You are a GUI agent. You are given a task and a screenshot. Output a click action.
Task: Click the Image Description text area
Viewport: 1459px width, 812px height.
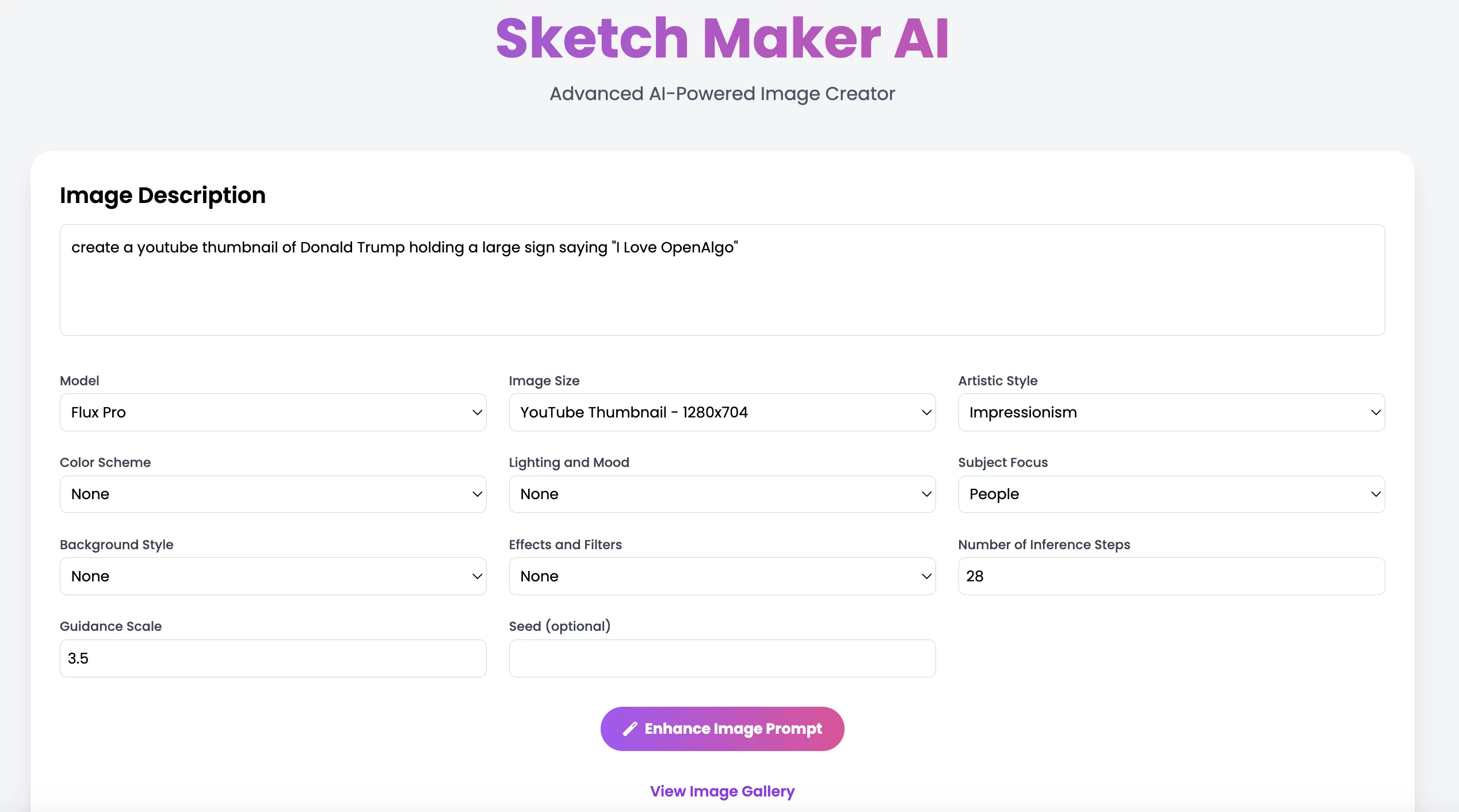(x=722, y=280)
